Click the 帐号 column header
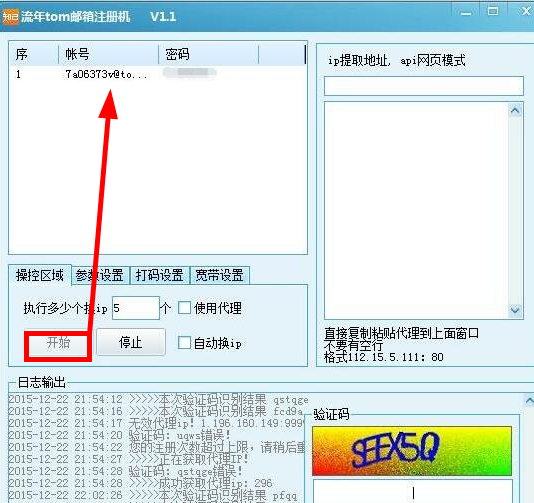534x503 pixels. pos(108,54)
